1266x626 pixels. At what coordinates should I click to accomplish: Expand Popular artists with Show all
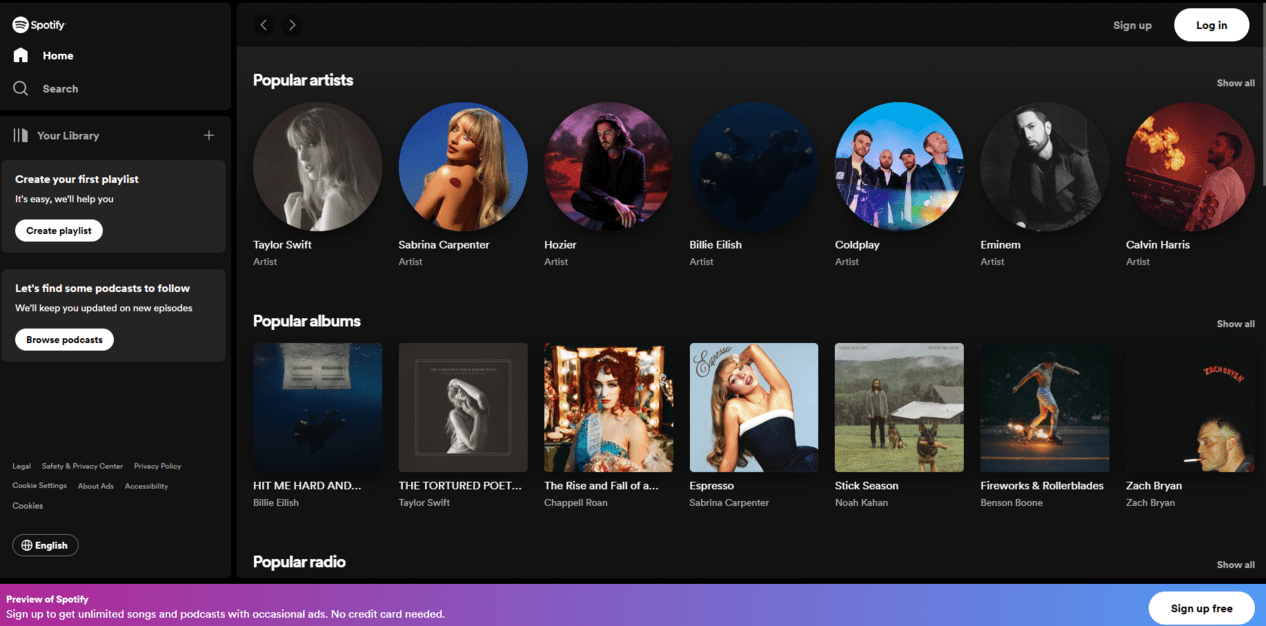[x=1235, y=83]
